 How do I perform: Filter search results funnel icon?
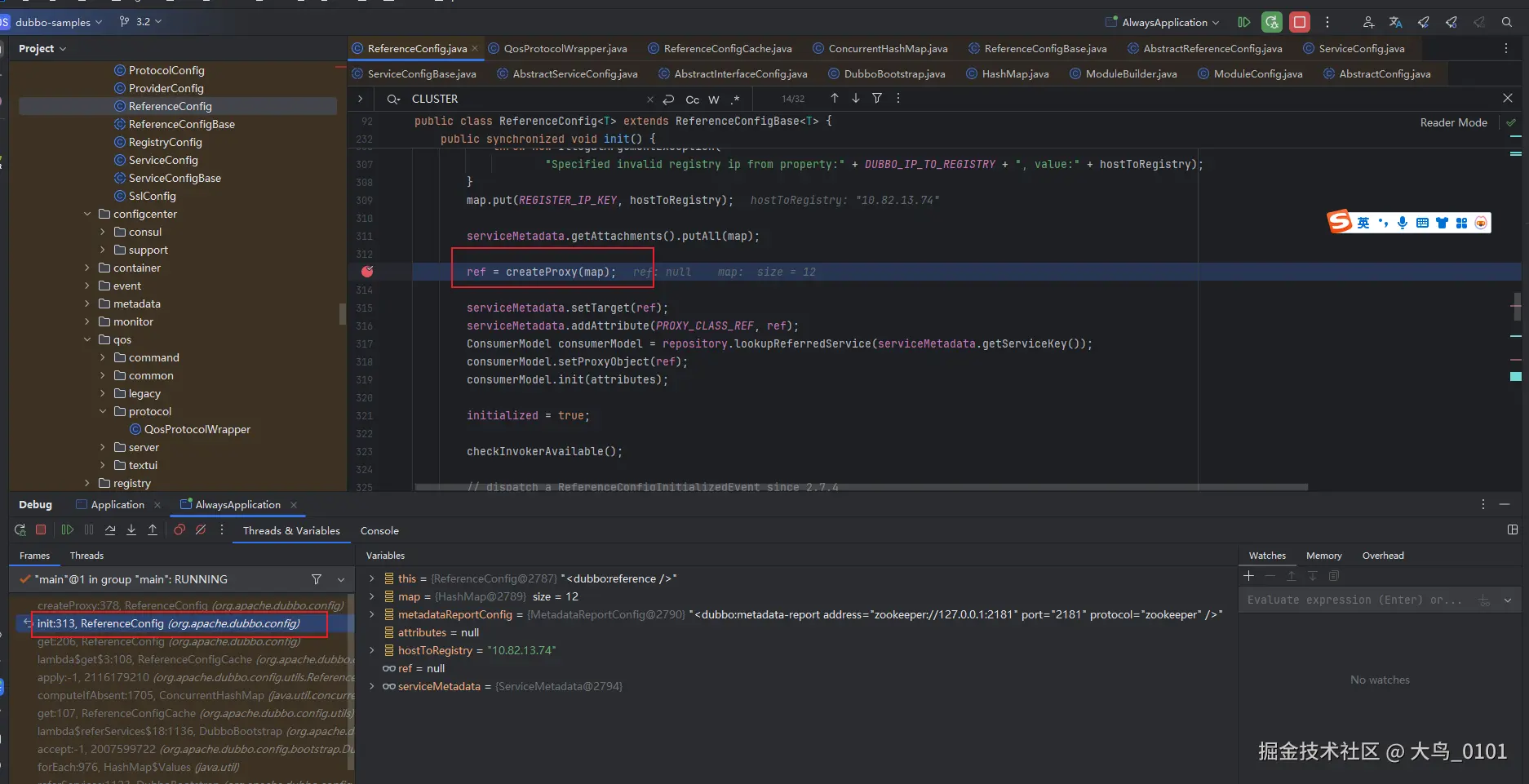(x=877, y=98)
